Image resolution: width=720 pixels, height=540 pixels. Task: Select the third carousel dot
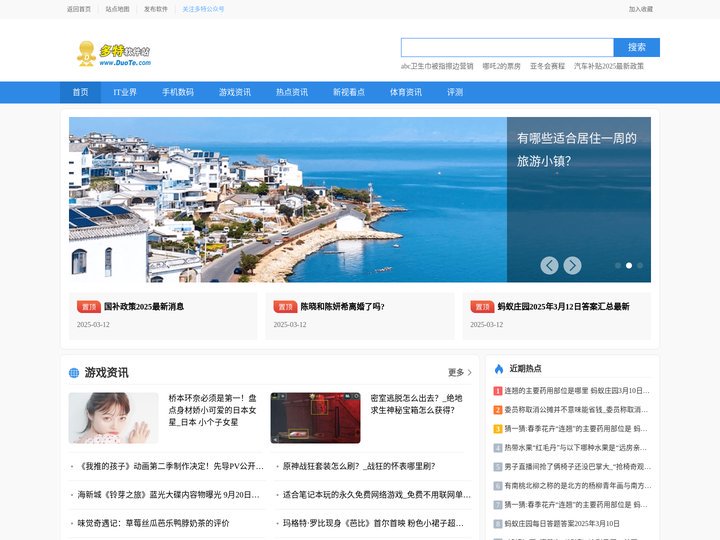tap(640, 265)
